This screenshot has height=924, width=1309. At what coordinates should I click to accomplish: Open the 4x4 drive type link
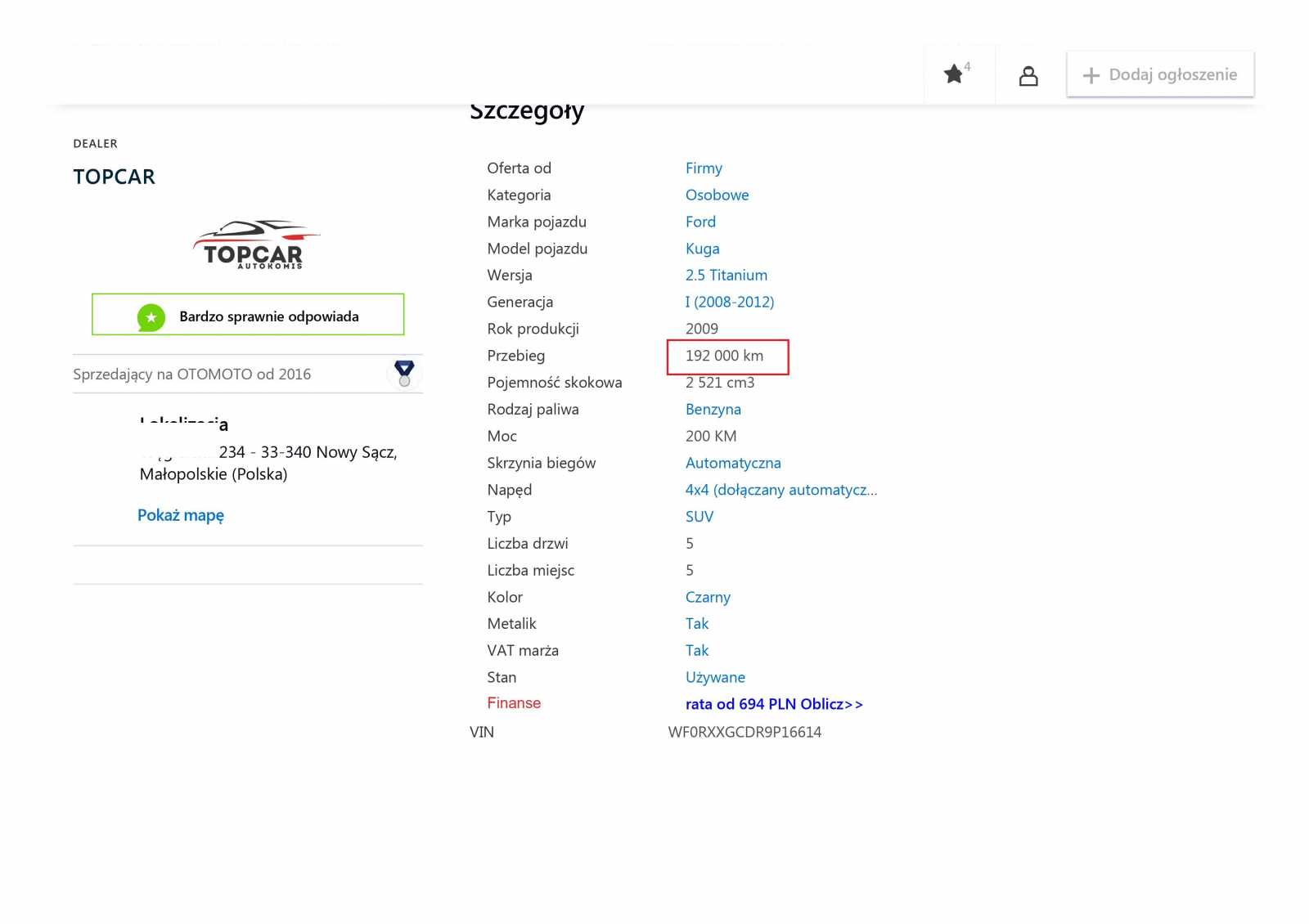pos(780,490)
